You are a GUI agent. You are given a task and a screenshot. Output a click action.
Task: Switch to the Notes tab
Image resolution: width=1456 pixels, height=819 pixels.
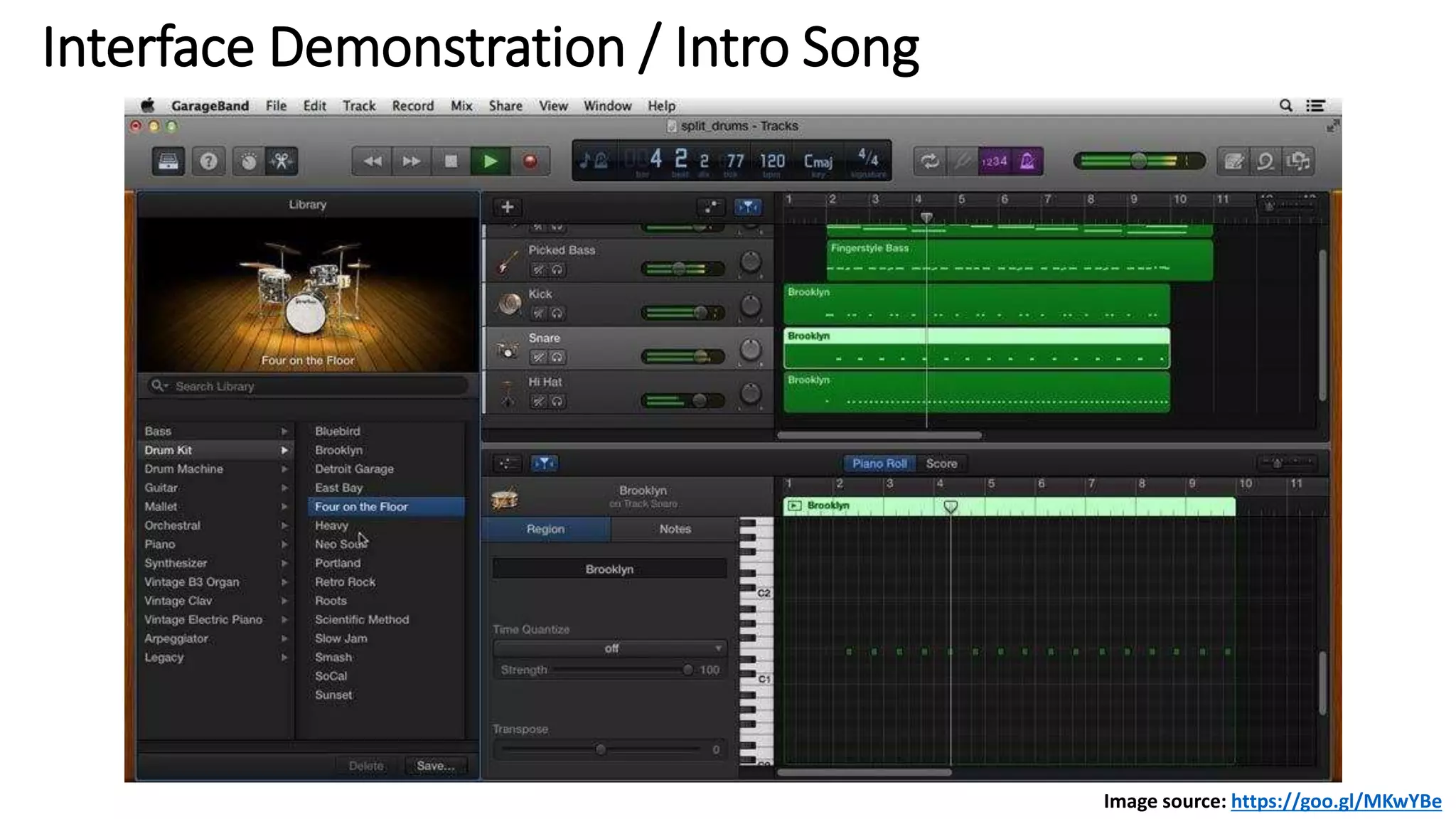click(675, 529)
